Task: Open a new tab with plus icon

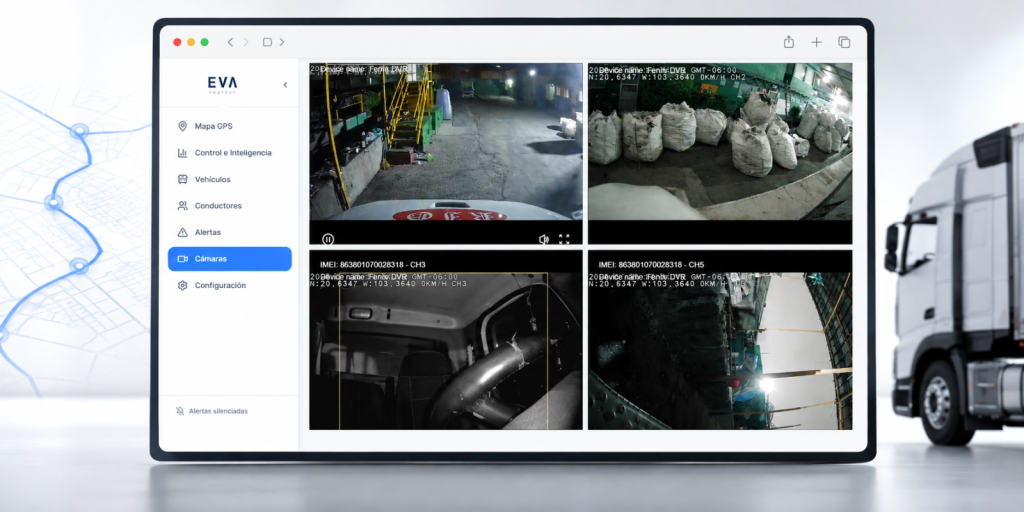Action: tap(816, 42)
